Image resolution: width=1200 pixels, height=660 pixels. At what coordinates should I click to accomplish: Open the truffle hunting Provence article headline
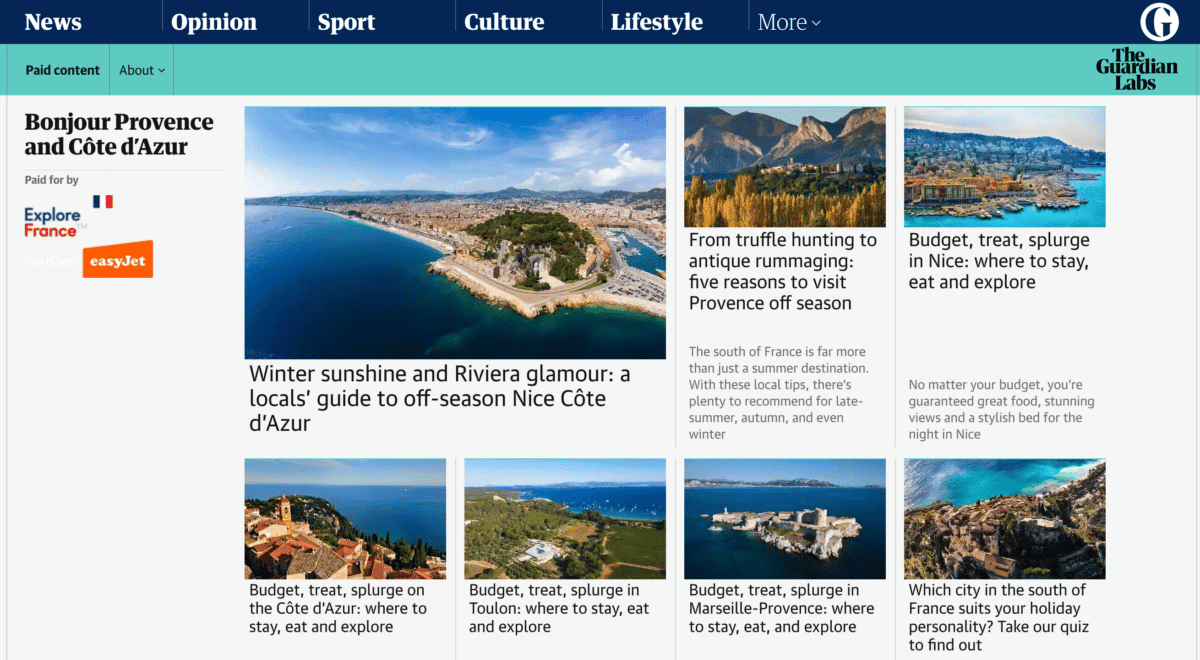point(783,271)
